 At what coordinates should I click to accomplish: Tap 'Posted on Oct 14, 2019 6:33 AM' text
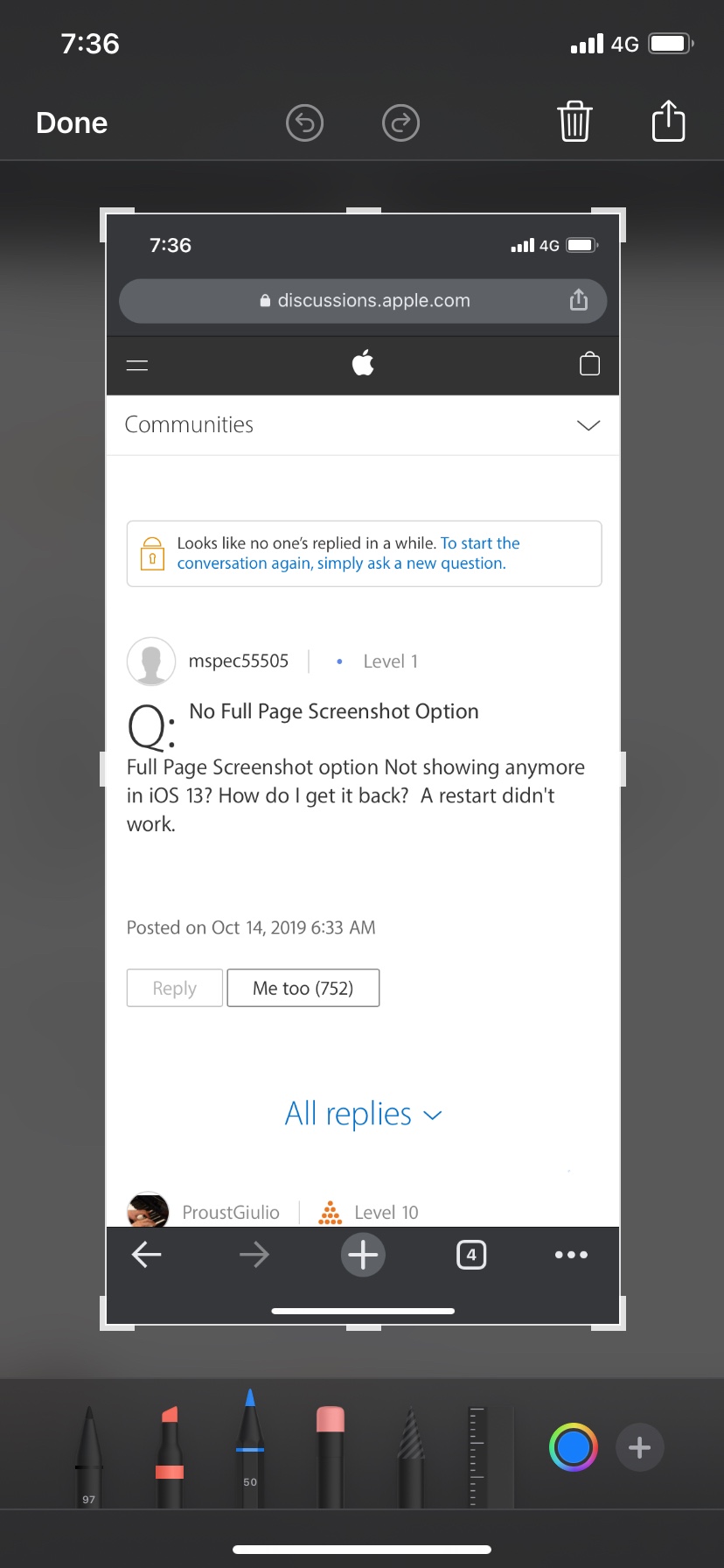coord(251,927)
